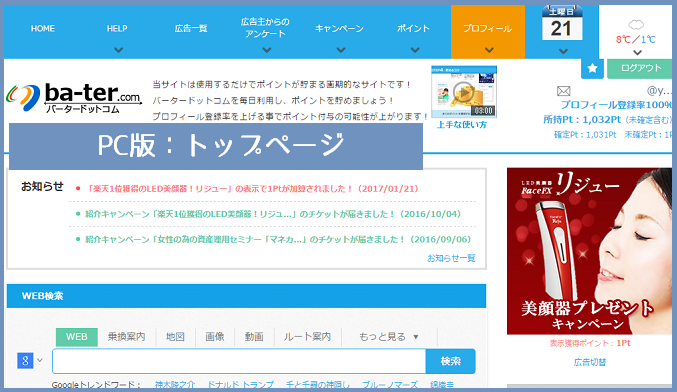Screen dimensions: 677x392
Task: Click 確定Pt : 1,031Pt text
Action: [x=585, y=135]
